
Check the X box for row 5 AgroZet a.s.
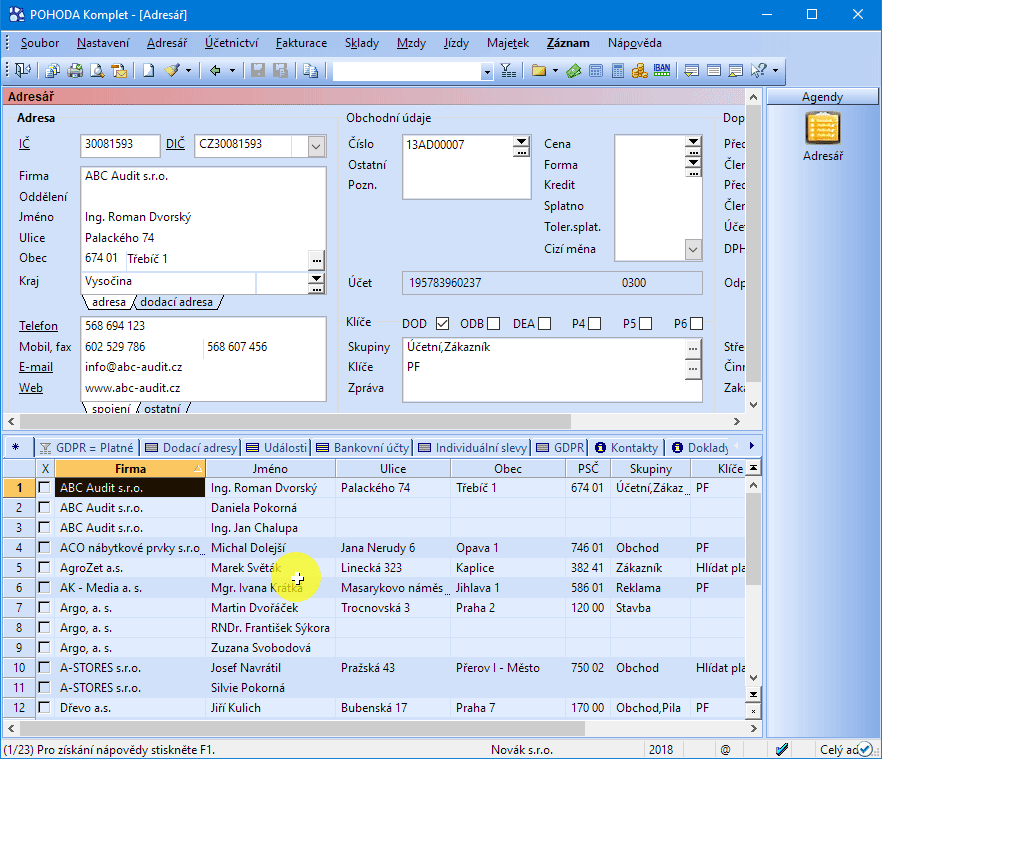(x=44, y=567)
